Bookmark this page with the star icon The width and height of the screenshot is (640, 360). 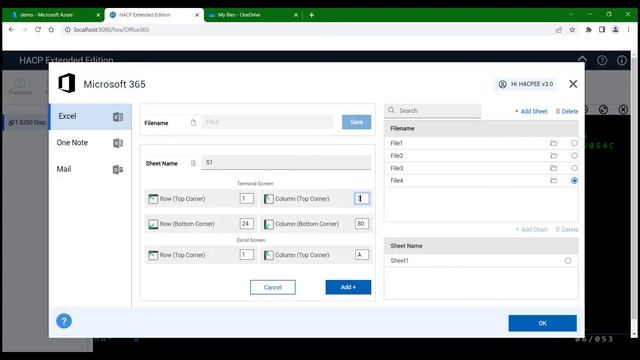point(572,29)
